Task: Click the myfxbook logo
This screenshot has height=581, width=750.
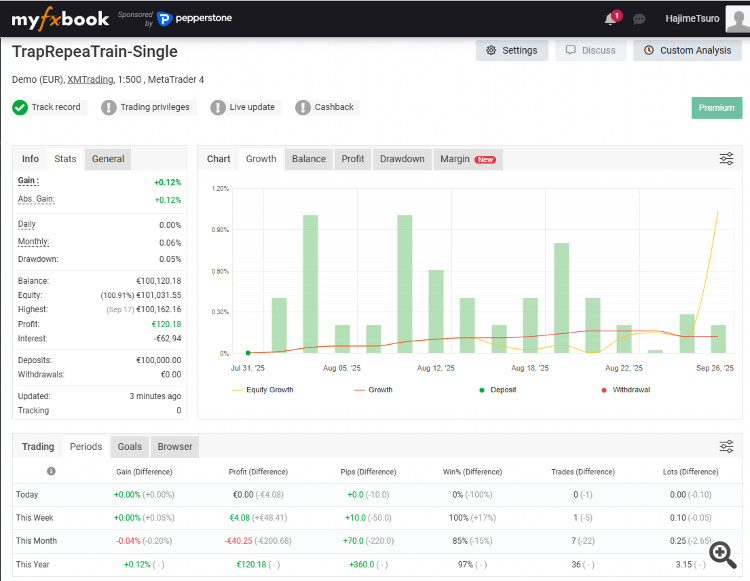Action: 60,19
